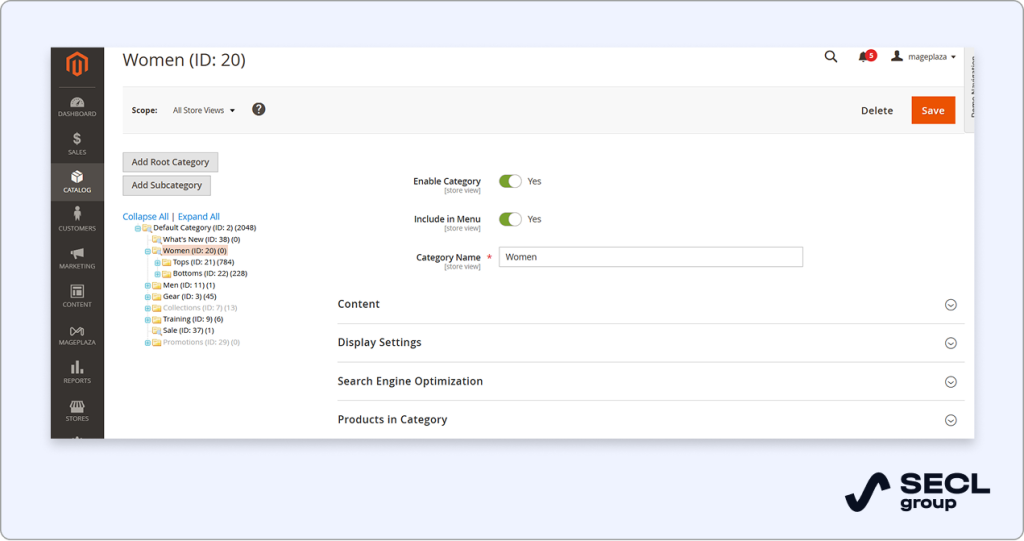Toggle the Include in Menu switch

click(511, 219)
